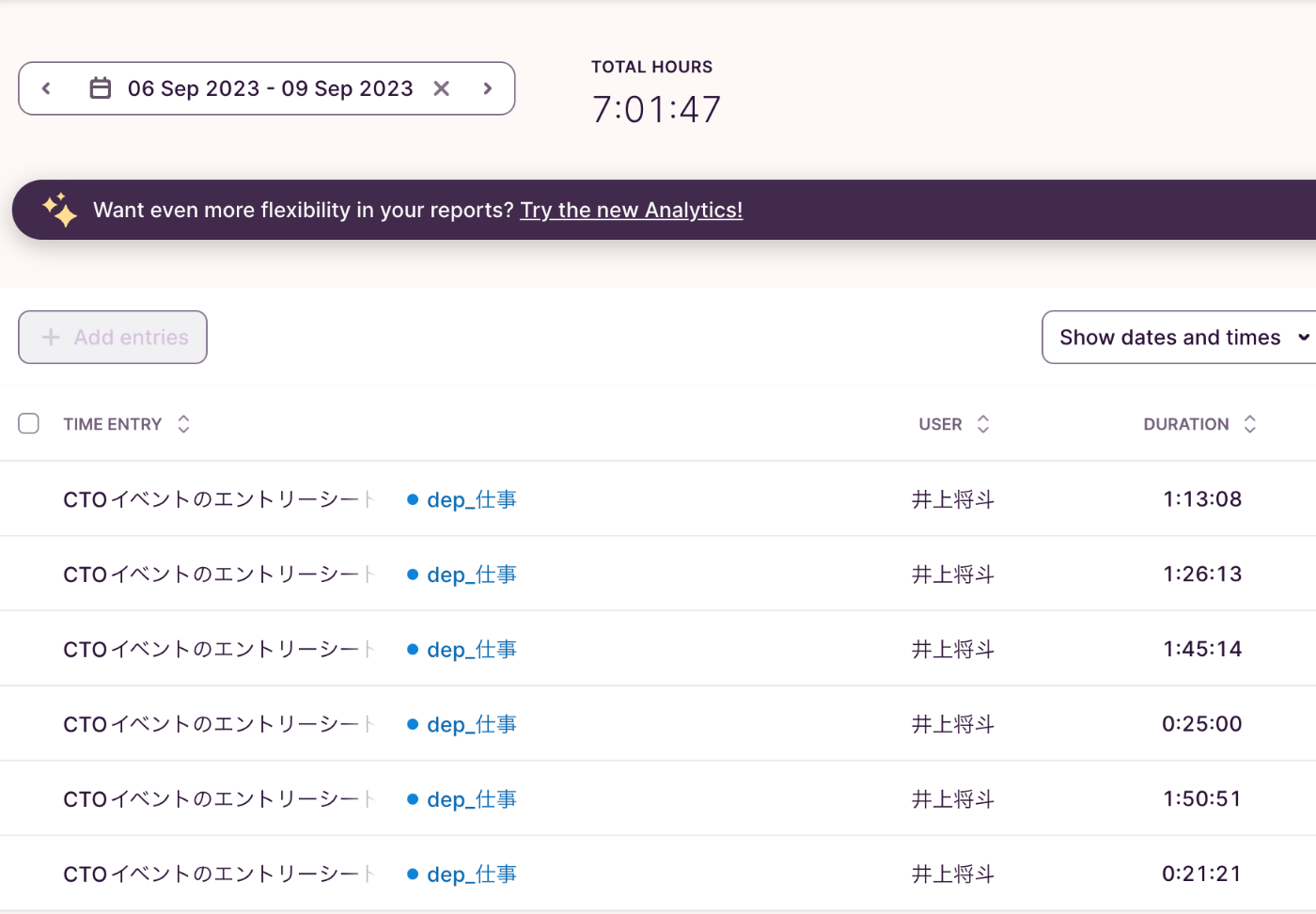Sort by Duration column arrows

[1249, 424]
